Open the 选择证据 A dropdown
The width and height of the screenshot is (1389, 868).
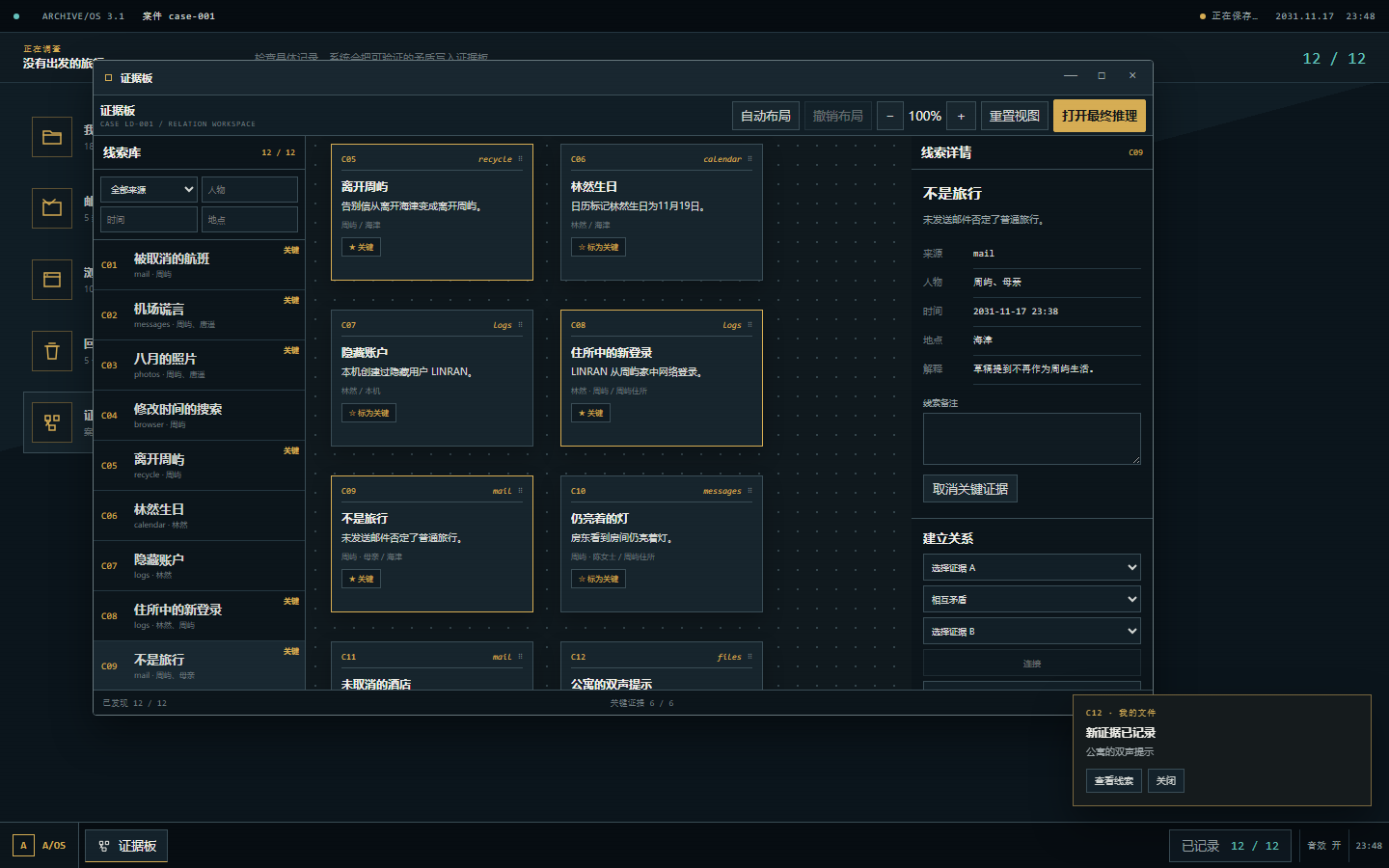pos(1032,567)
